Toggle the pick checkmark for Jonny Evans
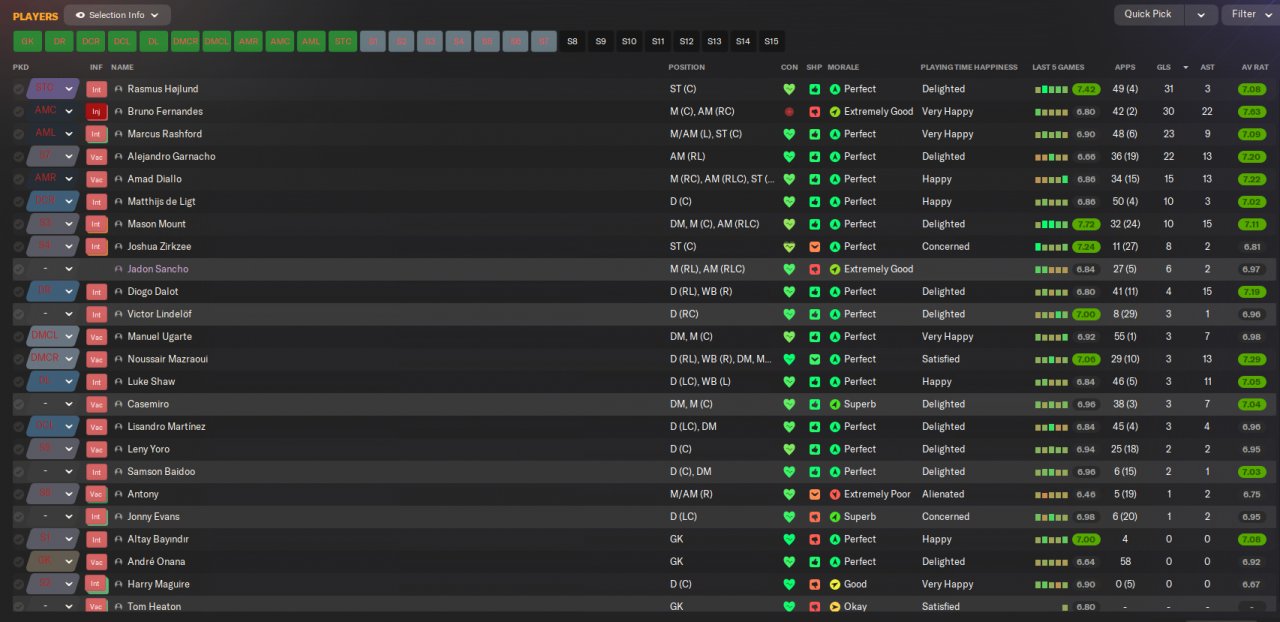 (x=18, y=517)
